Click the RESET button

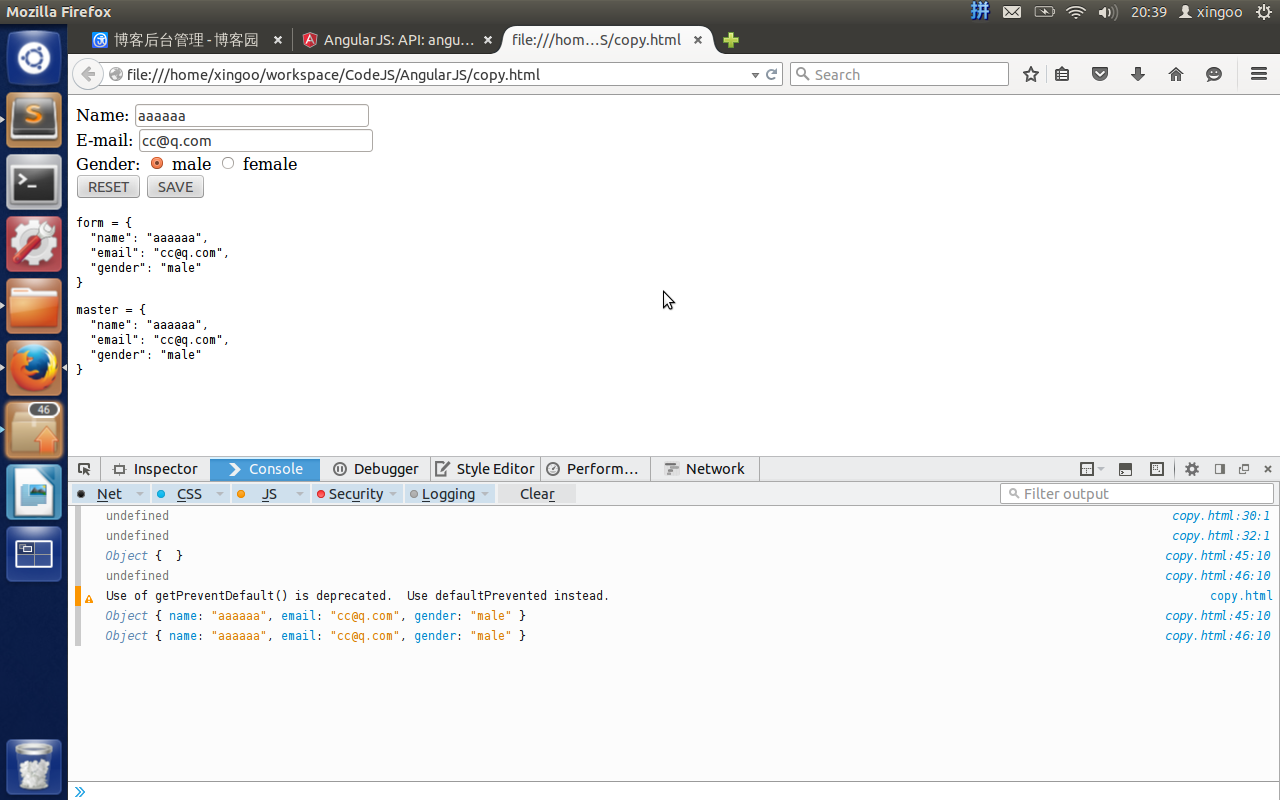(x=108, y=187)
